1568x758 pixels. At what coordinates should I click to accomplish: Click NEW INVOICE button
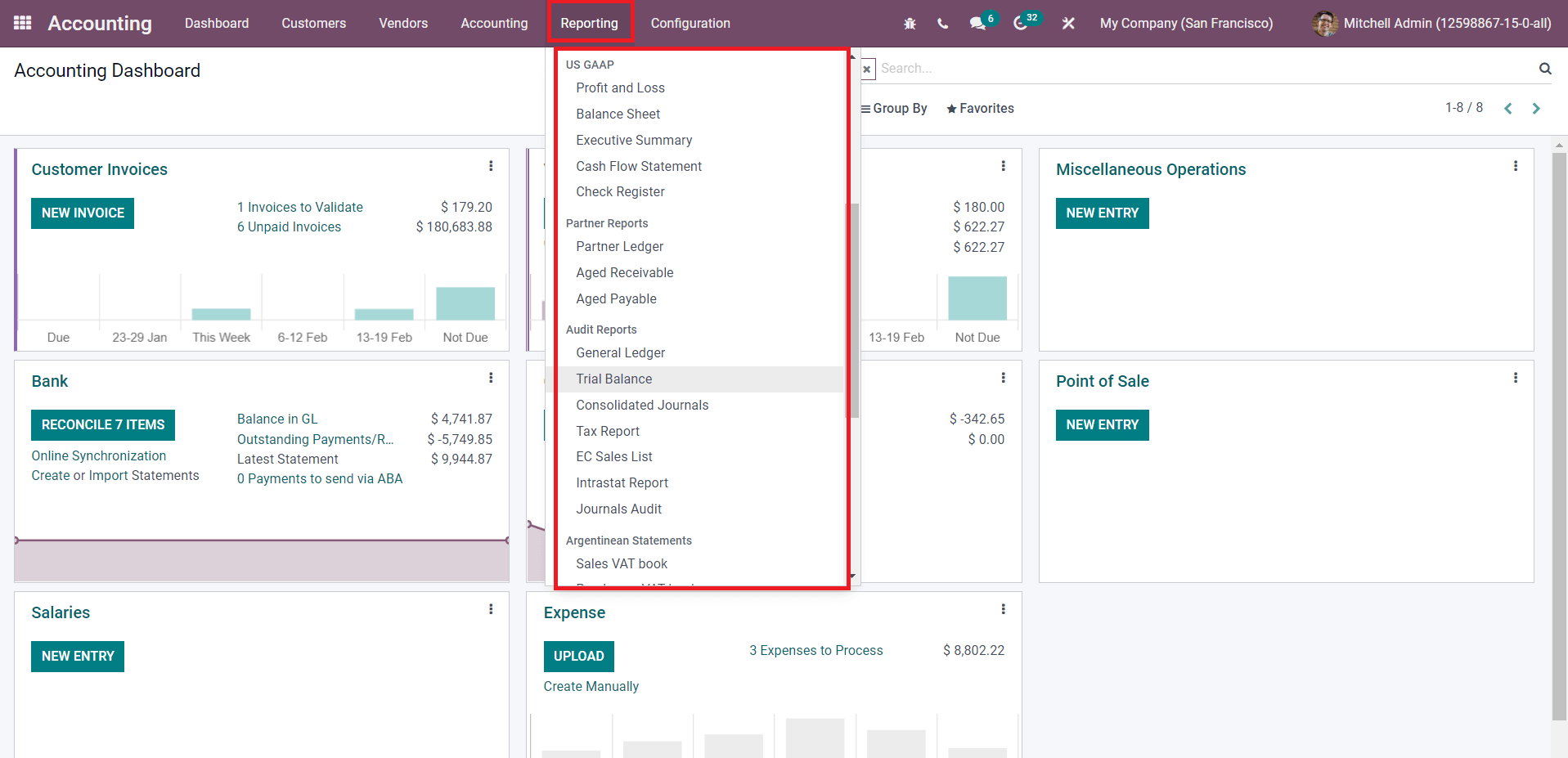click(83, 213)
